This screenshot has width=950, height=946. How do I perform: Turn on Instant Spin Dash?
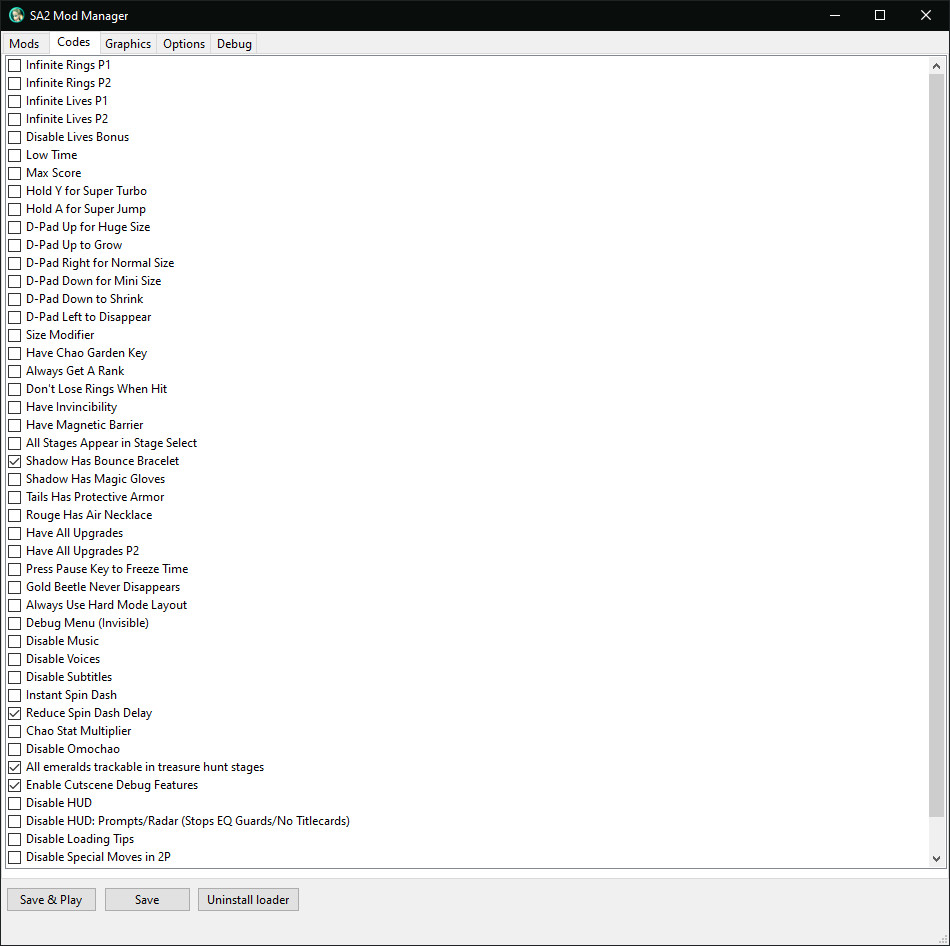click(15, 695)
